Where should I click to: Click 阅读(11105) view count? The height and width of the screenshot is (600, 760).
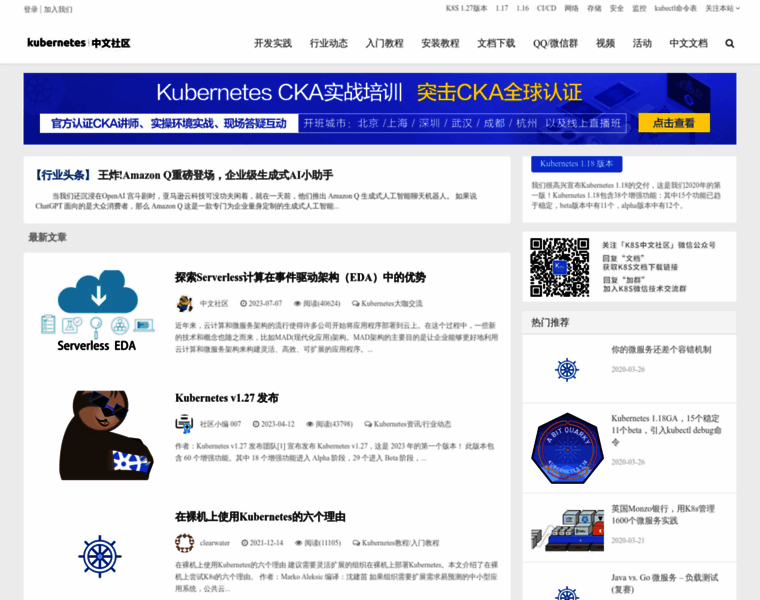(x=322, y=543)
